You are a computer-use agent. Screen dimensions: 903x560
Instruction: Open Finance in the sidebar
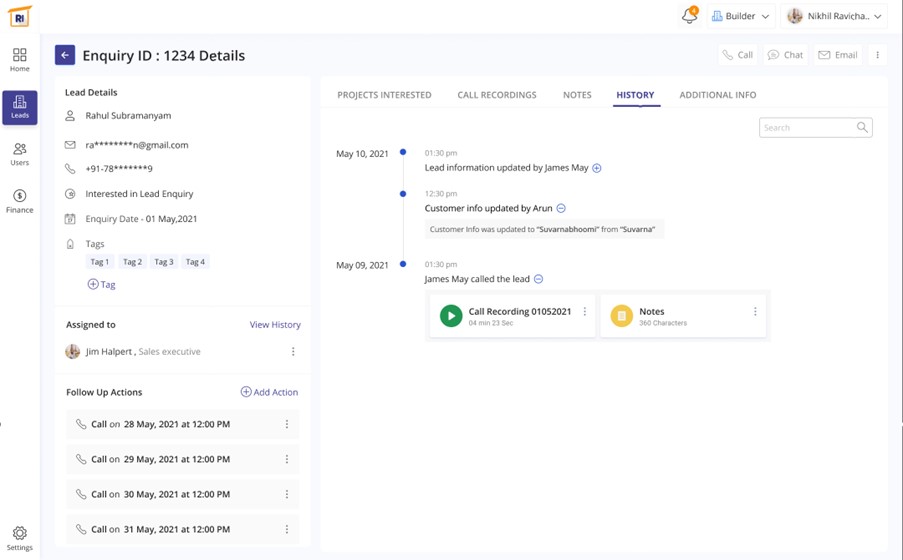(20, 201)
